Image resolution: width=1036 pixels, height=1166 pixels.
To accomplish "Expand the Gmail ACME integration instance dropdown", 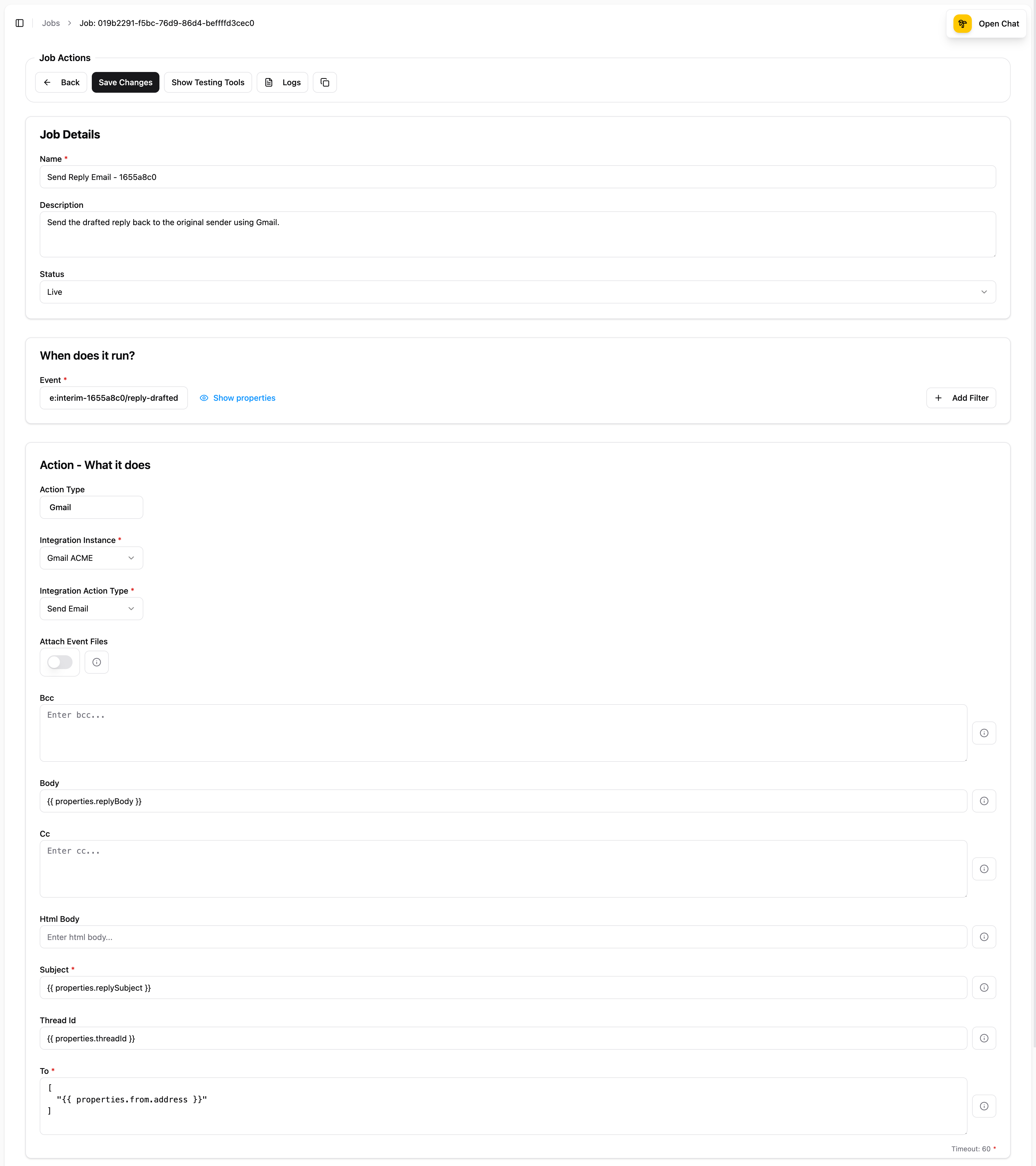I will (91, 557).
